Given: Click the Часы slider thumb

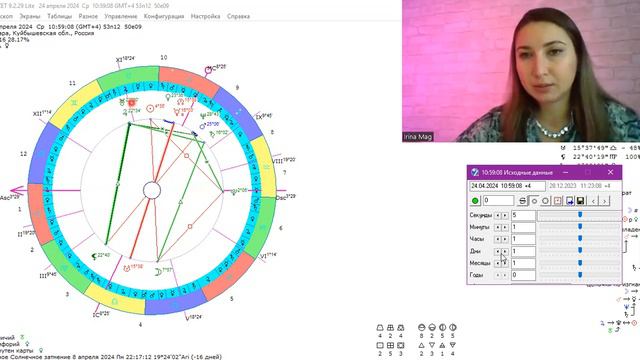Looking at the screenshot, I should (580, 238).
